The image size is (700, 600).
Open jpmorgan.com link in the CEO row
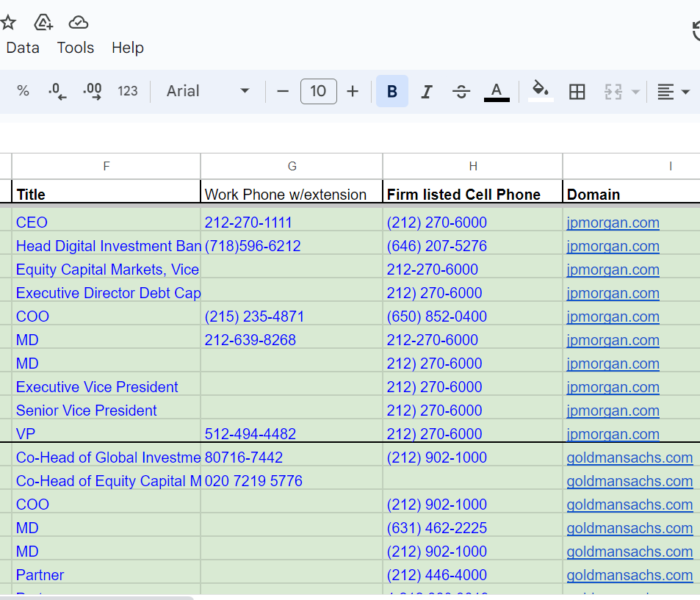pos(613,222)
